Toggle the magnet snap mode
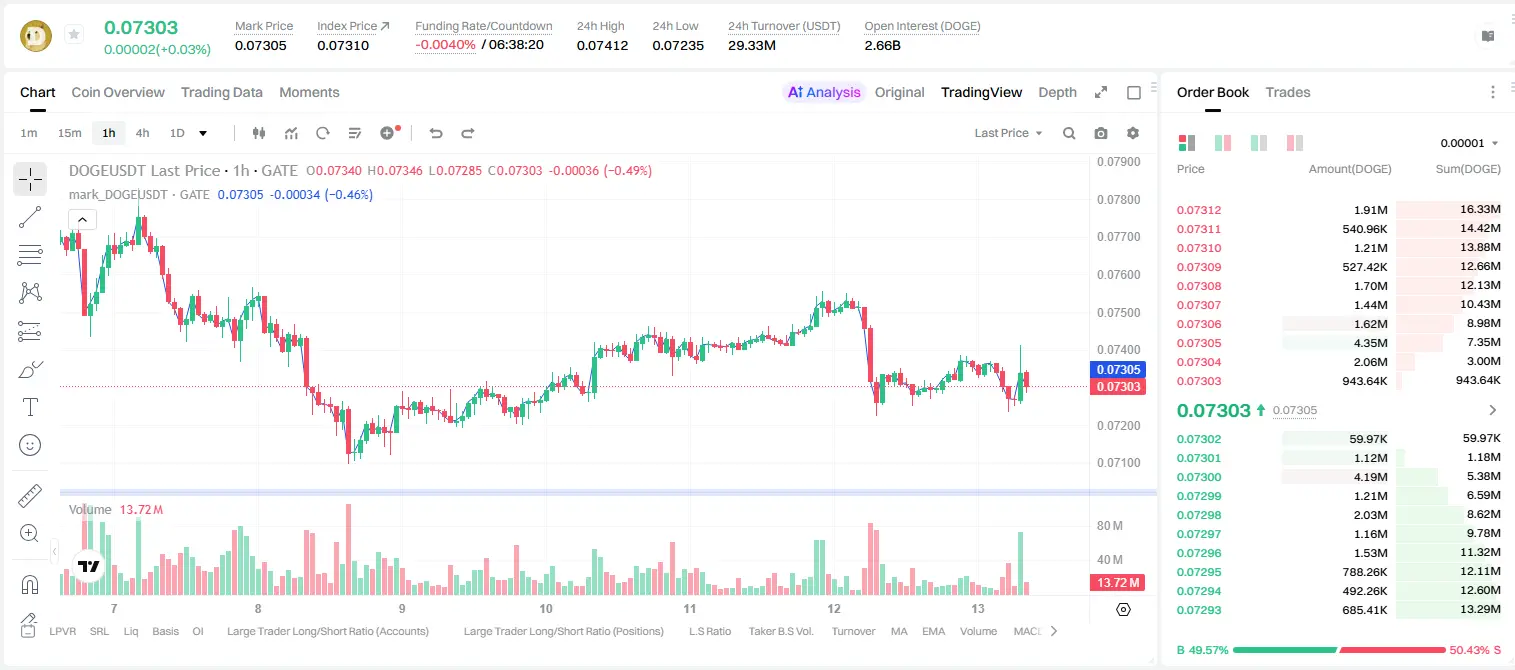 (30, 584)
